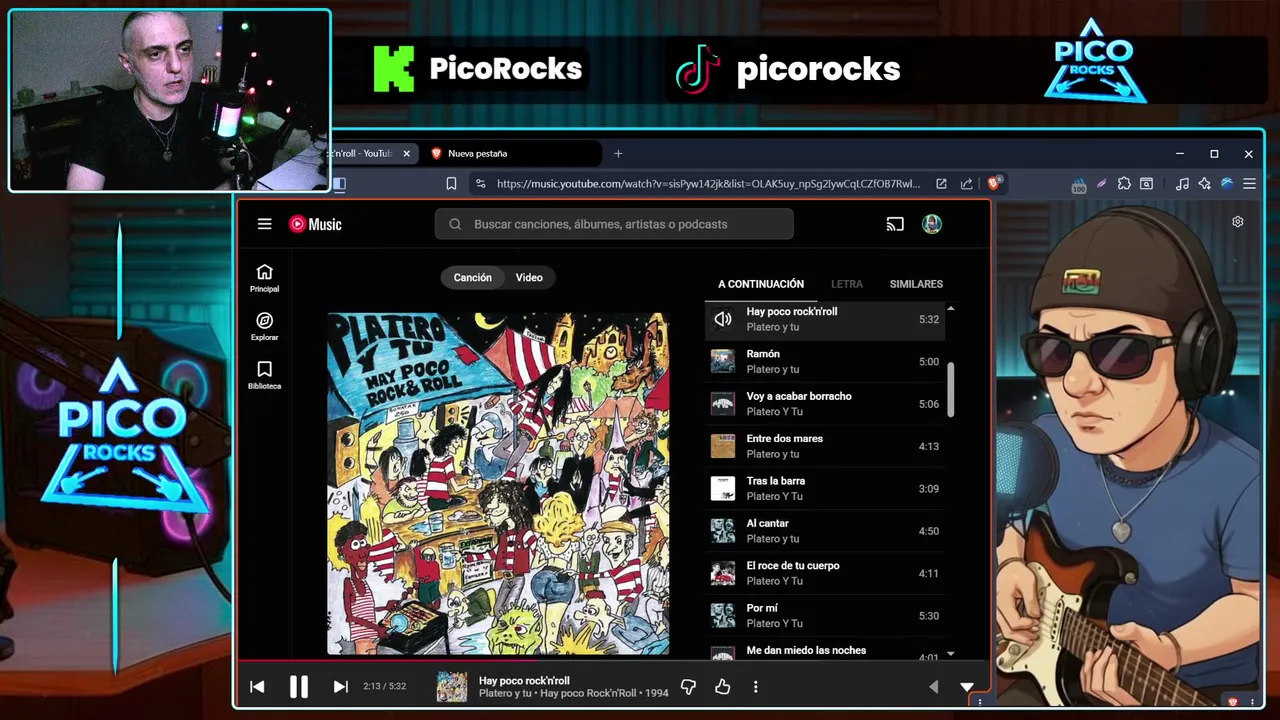
Task: Click the browser address bar URL
Action: (x=708, y=184)
